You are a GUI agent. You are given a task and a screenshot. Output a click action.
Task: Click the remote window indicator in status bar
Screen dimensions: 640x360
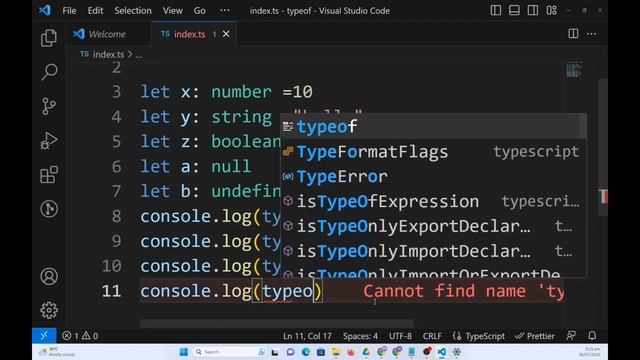tap(44, 336)
